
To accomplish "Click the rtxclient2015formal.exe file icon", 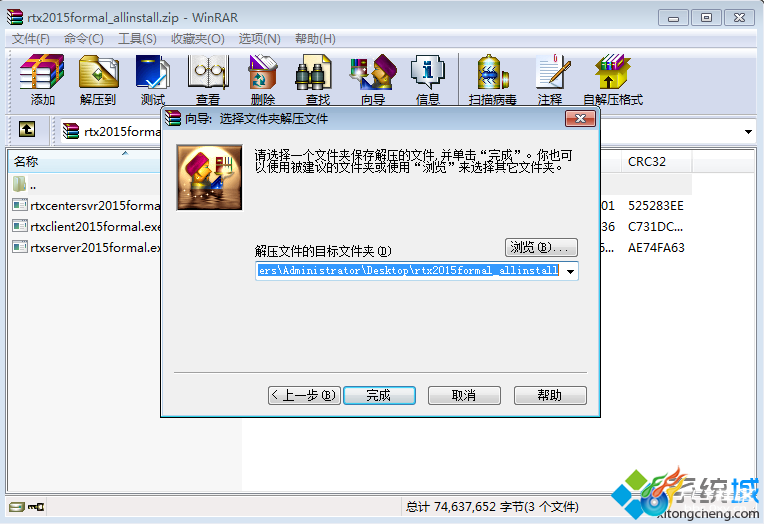I will point(20,226).
